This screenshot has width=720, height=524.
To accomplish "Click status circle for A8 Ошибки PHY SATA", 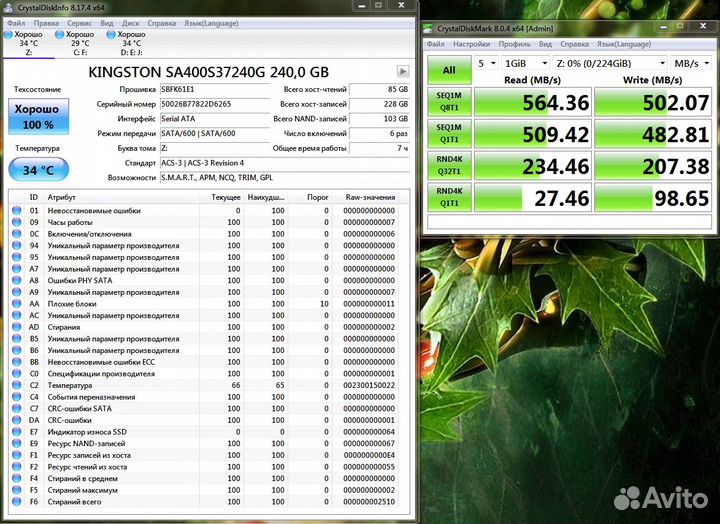I will (17, 280).
